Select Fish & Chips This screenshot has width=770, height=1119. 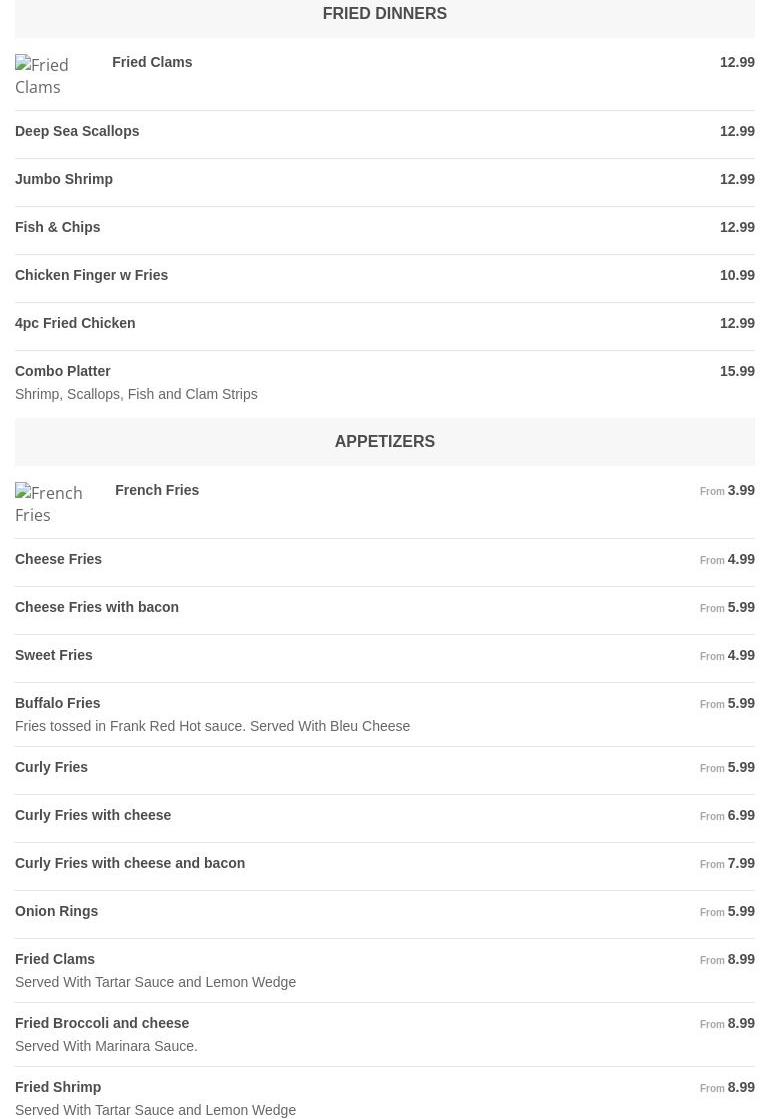58,227
